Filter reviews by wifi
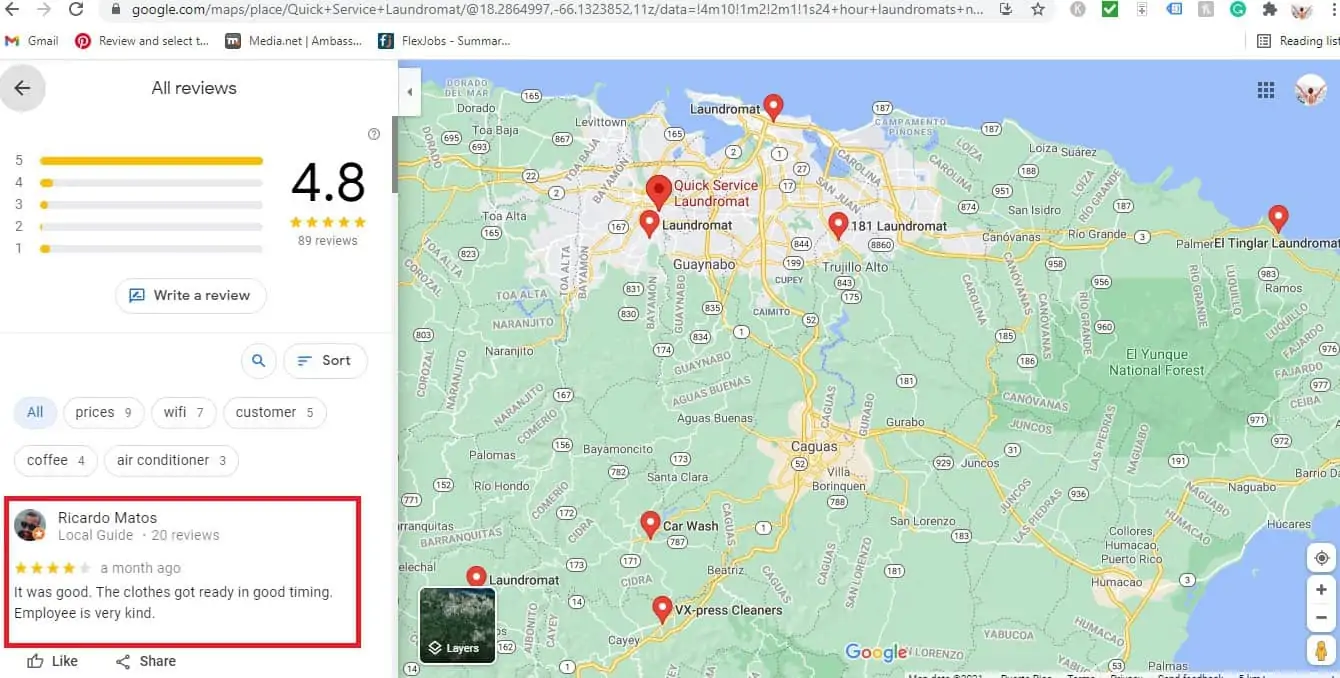1340x678 pixels. [184, 412]
